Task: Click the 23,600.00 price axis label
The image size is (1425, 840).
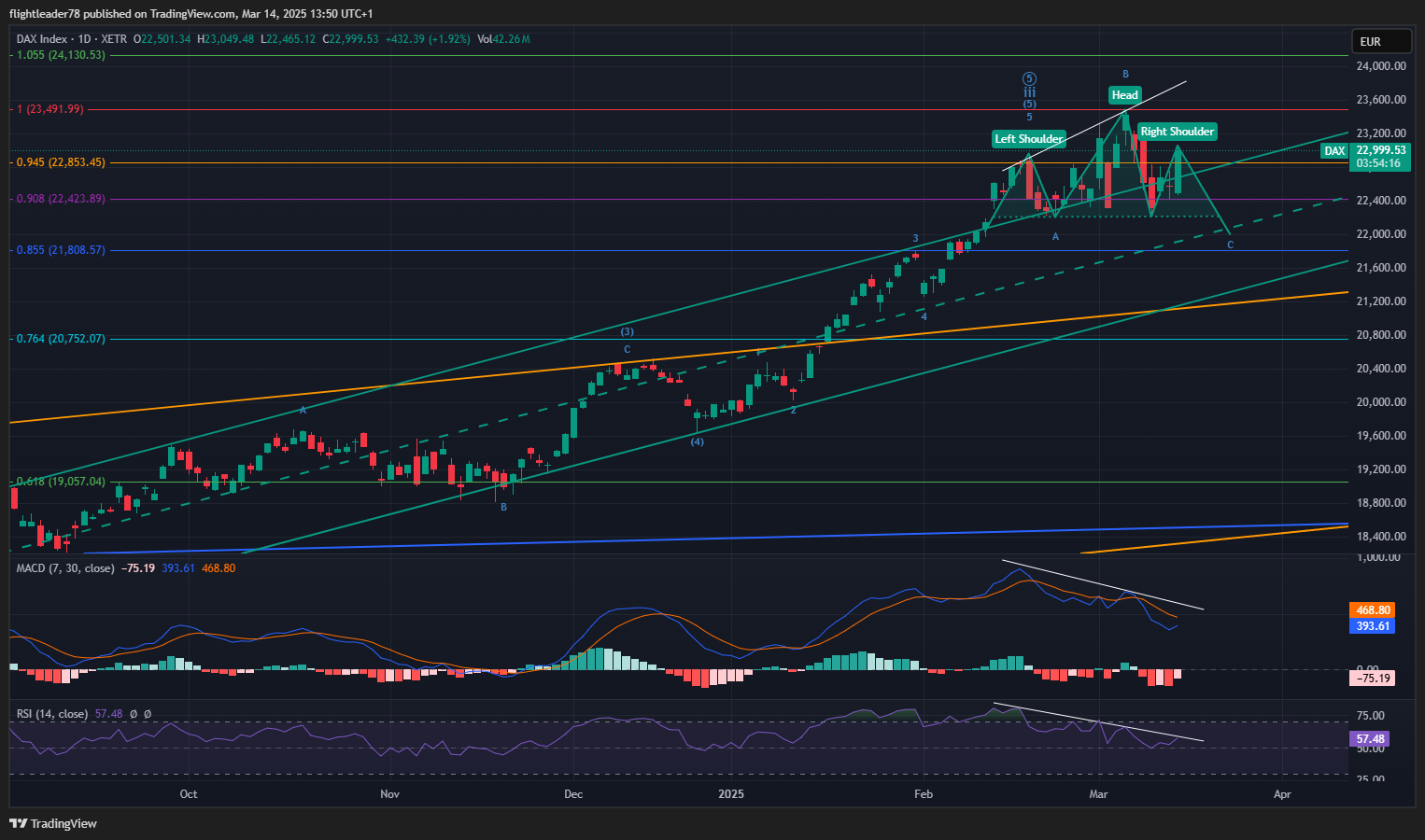Action: (x=1381, y=100)
